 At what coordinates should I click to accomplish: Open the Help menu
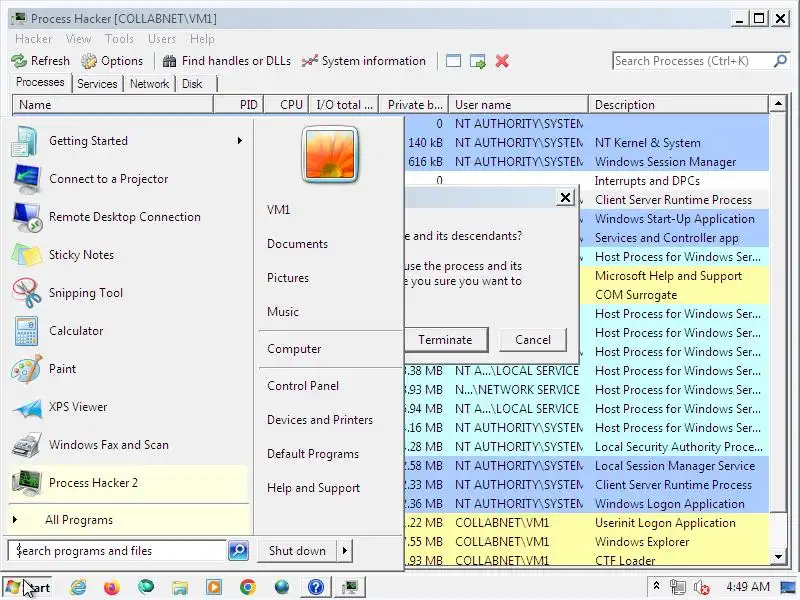[202, 39]
